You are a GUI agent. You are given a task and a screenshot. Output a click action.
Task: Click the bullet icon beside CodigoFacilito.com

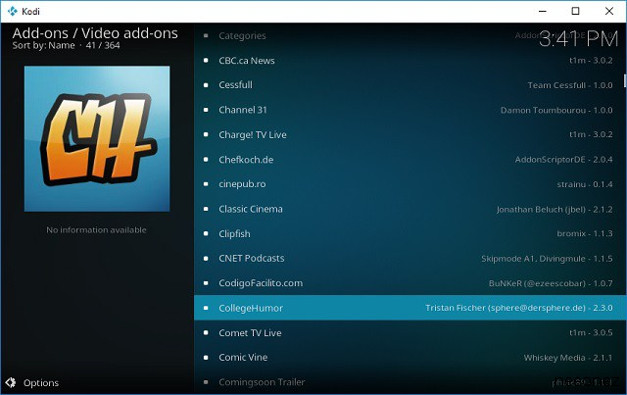coord(206,283)
